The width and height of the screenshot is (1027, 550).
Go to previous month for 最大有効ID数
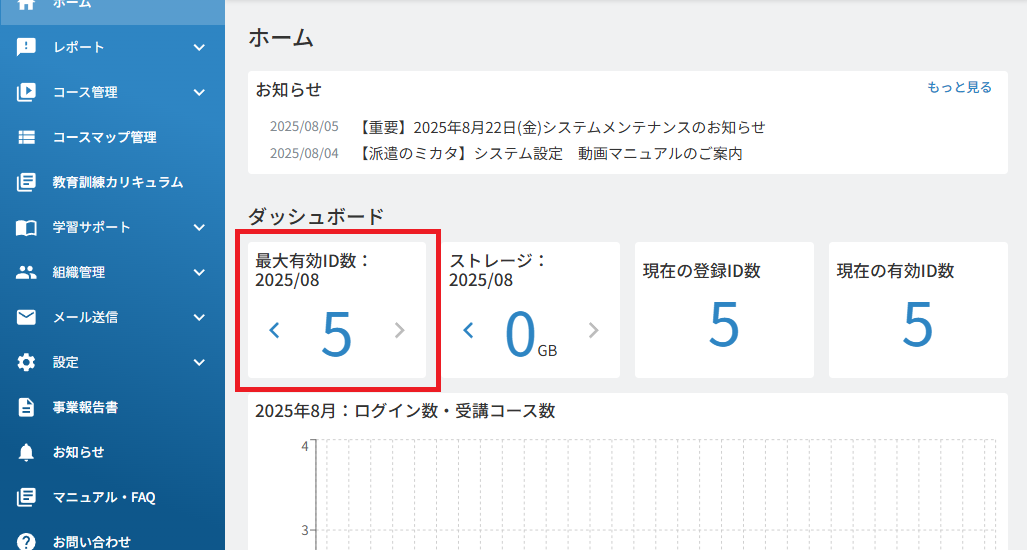[x=274, y=331]
